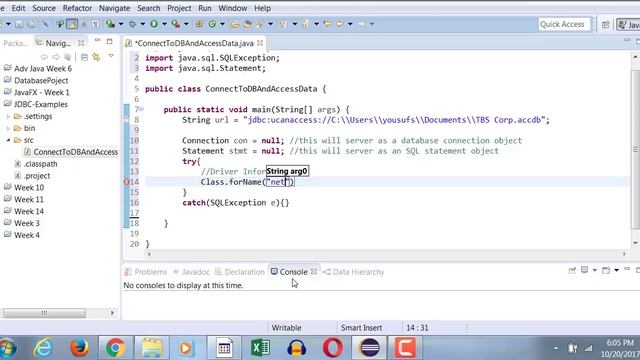This screenshot has height=360, width=640.
Task: Close the ConnectToDBAndAccessData.java editor tab
Action: 260,43
